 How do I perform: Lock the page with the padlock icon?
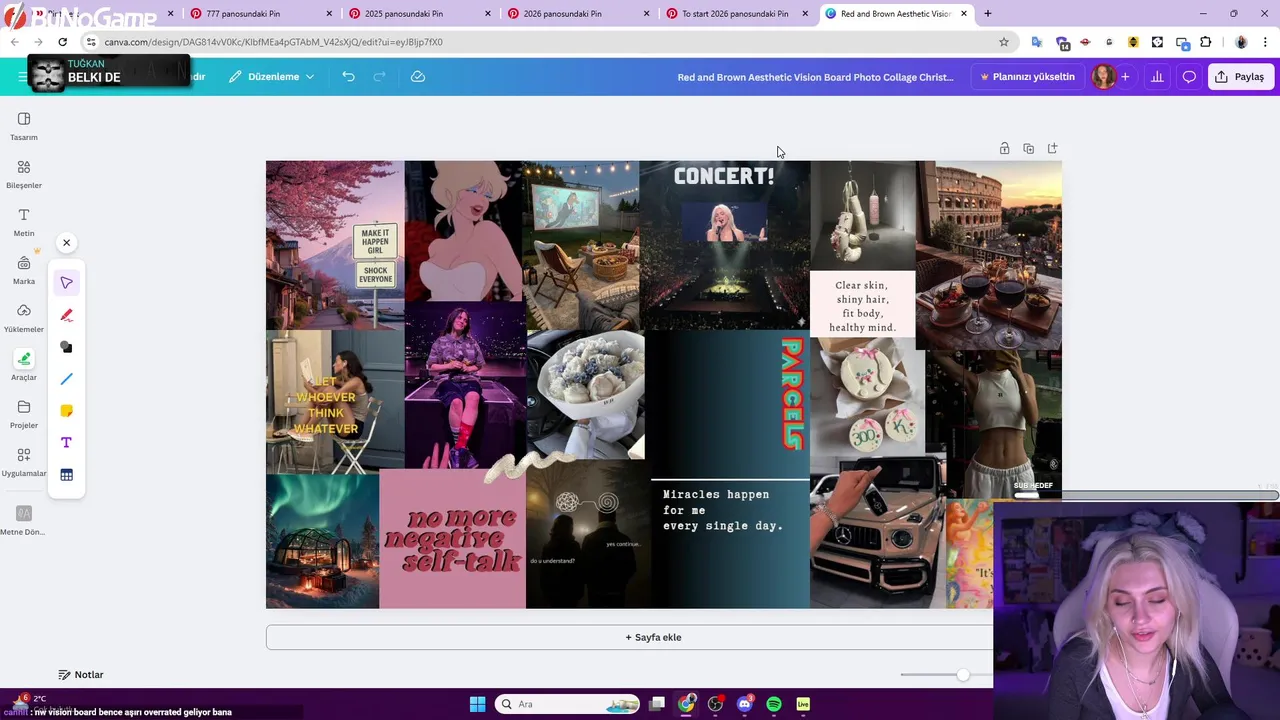(1004, 149)
